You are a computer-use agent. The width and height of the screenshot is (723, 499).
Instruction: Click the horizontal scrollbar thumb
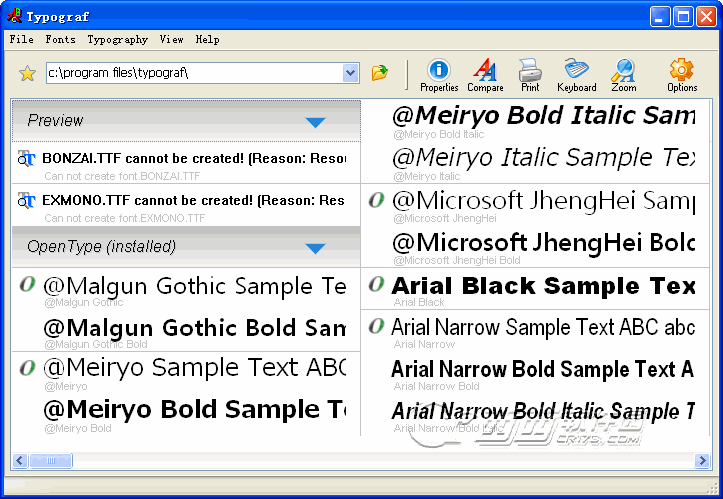click(x=51, y=460)
